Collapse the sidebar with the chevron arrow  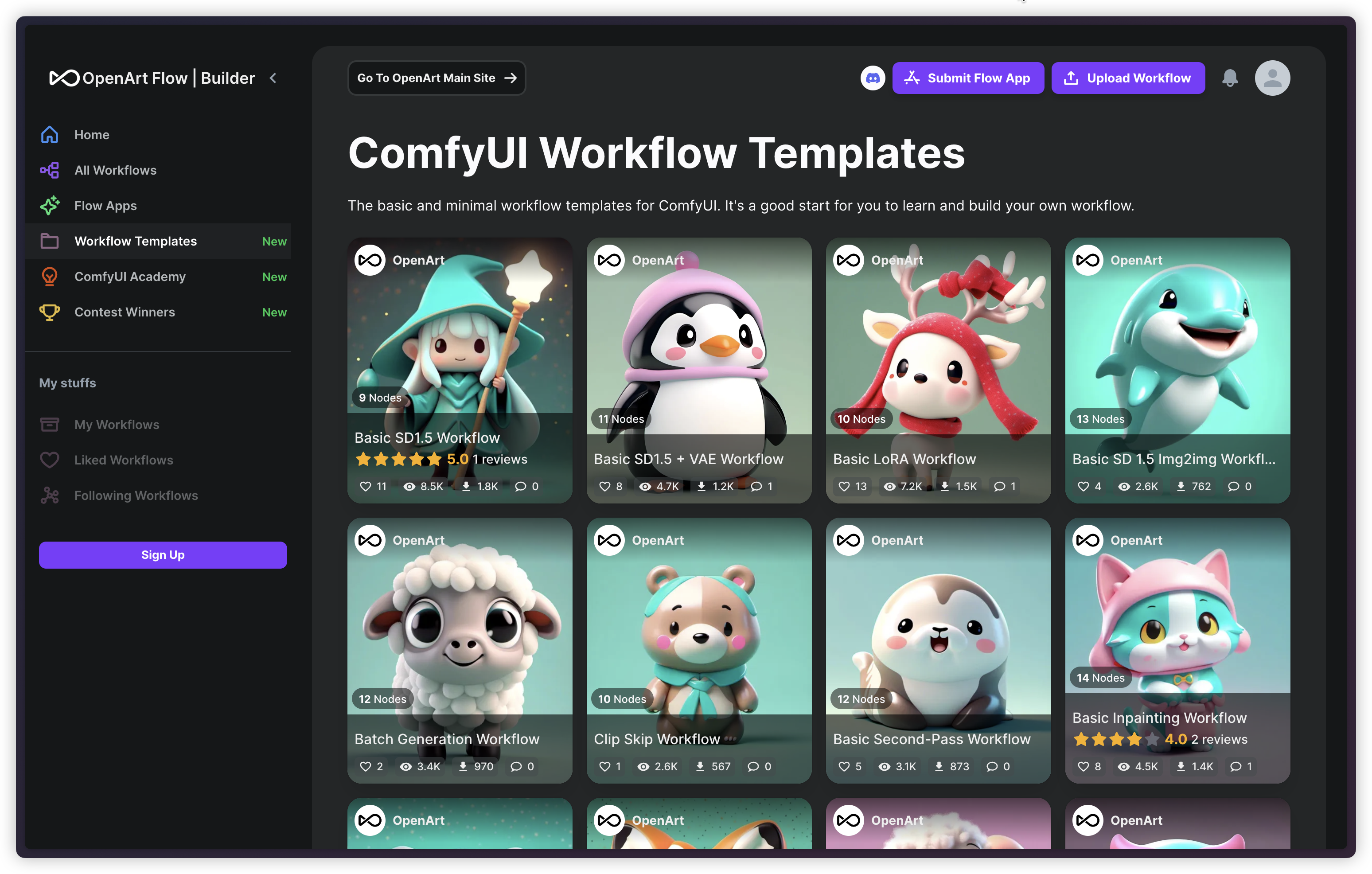[273, 78]
